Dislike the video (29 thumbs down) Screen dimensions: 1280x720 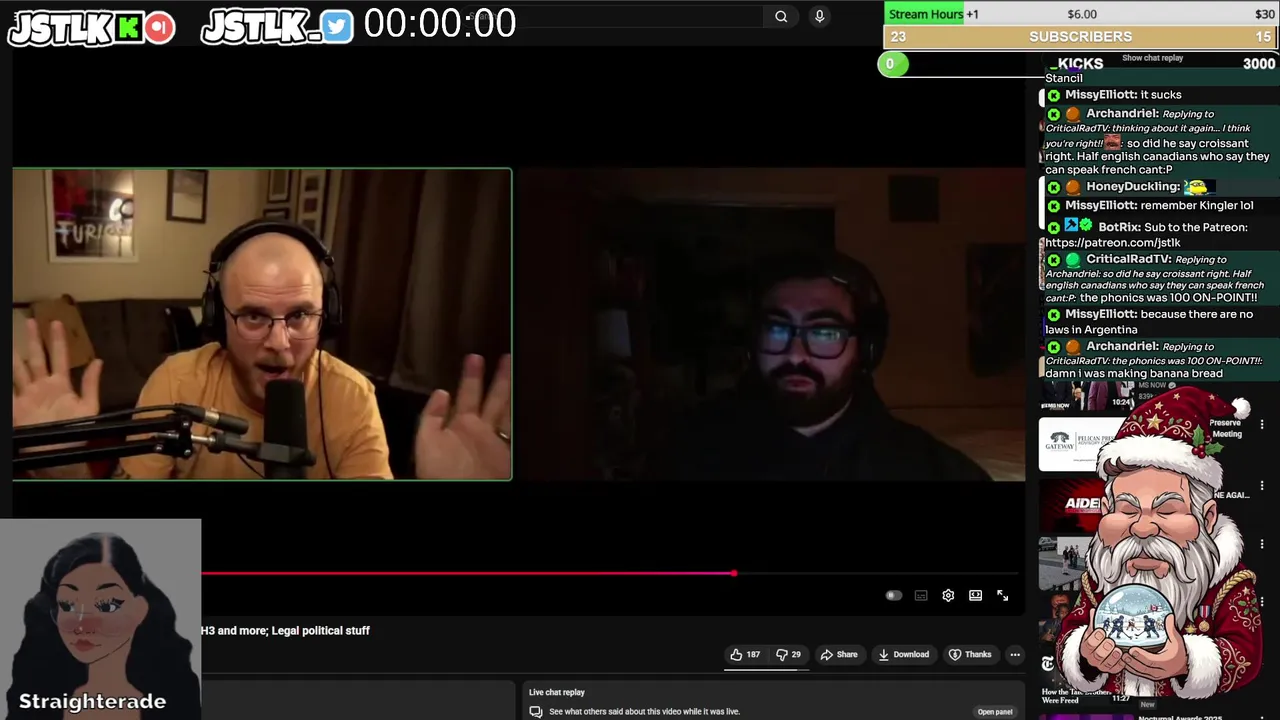(789, 654)
